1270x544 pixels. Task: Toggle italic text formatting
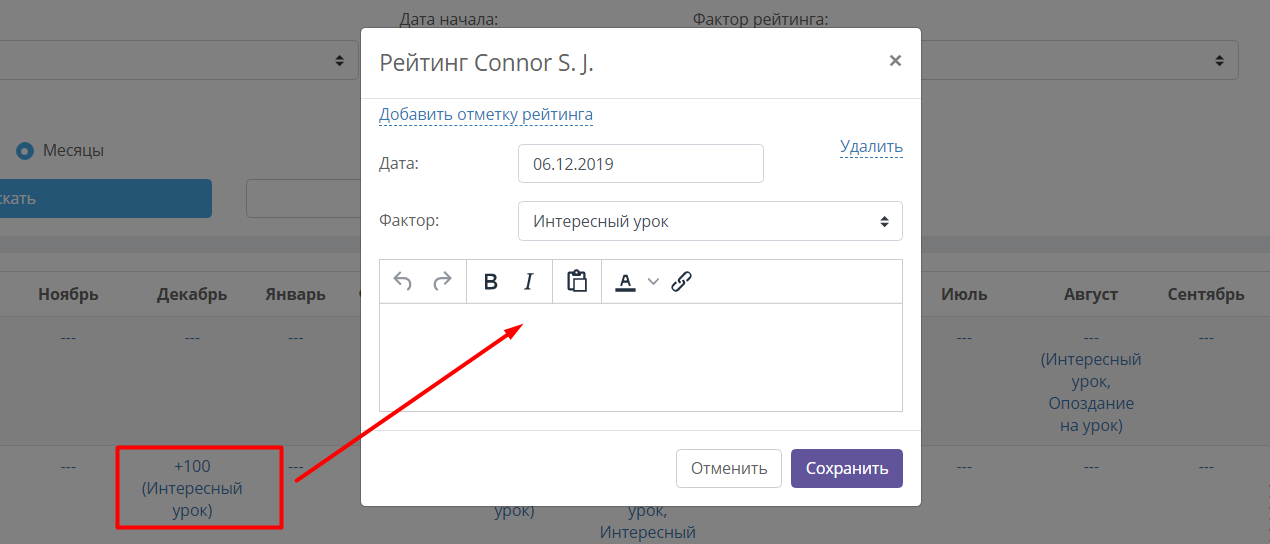pyautogui.click(x=529, y=282)
